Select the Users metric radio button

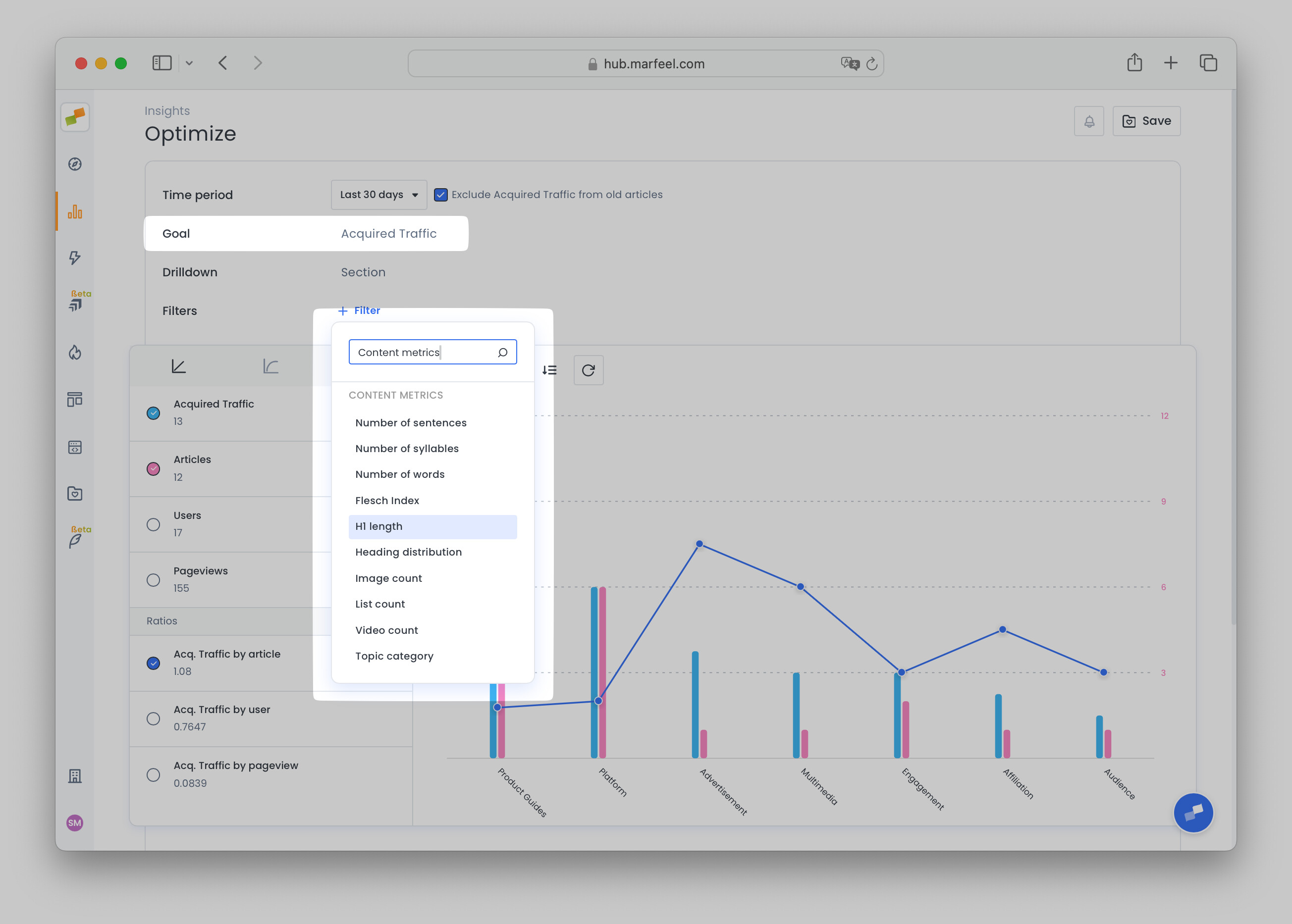click(153, 524)
